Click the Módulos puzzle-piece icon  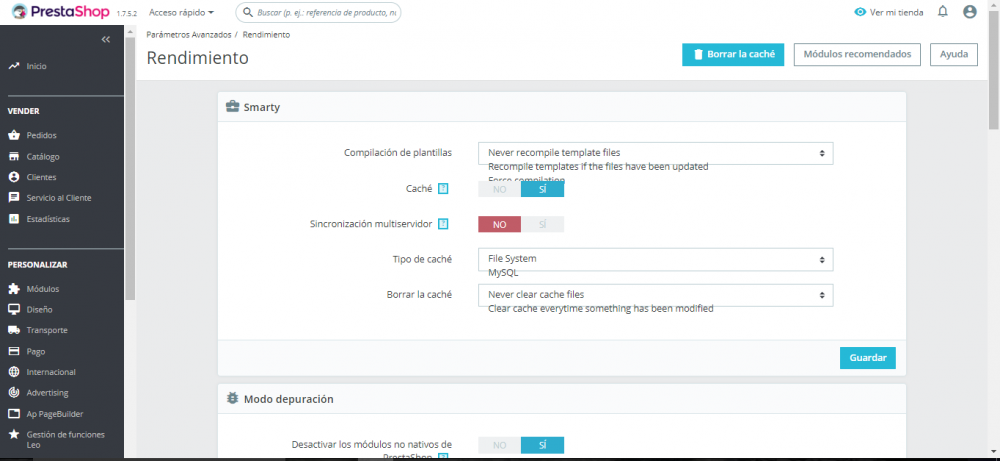pyautogui.click(x=14, y=289)
